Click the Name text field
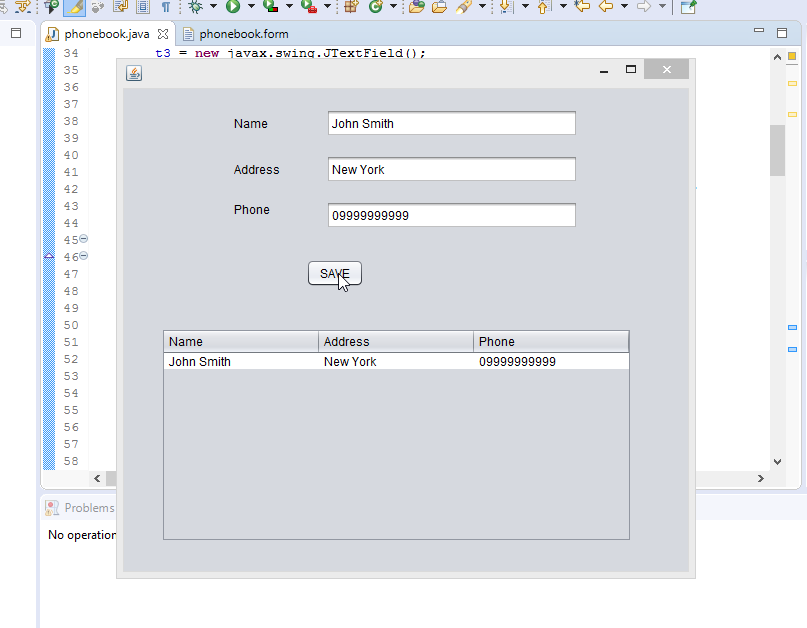 (451, 124)
